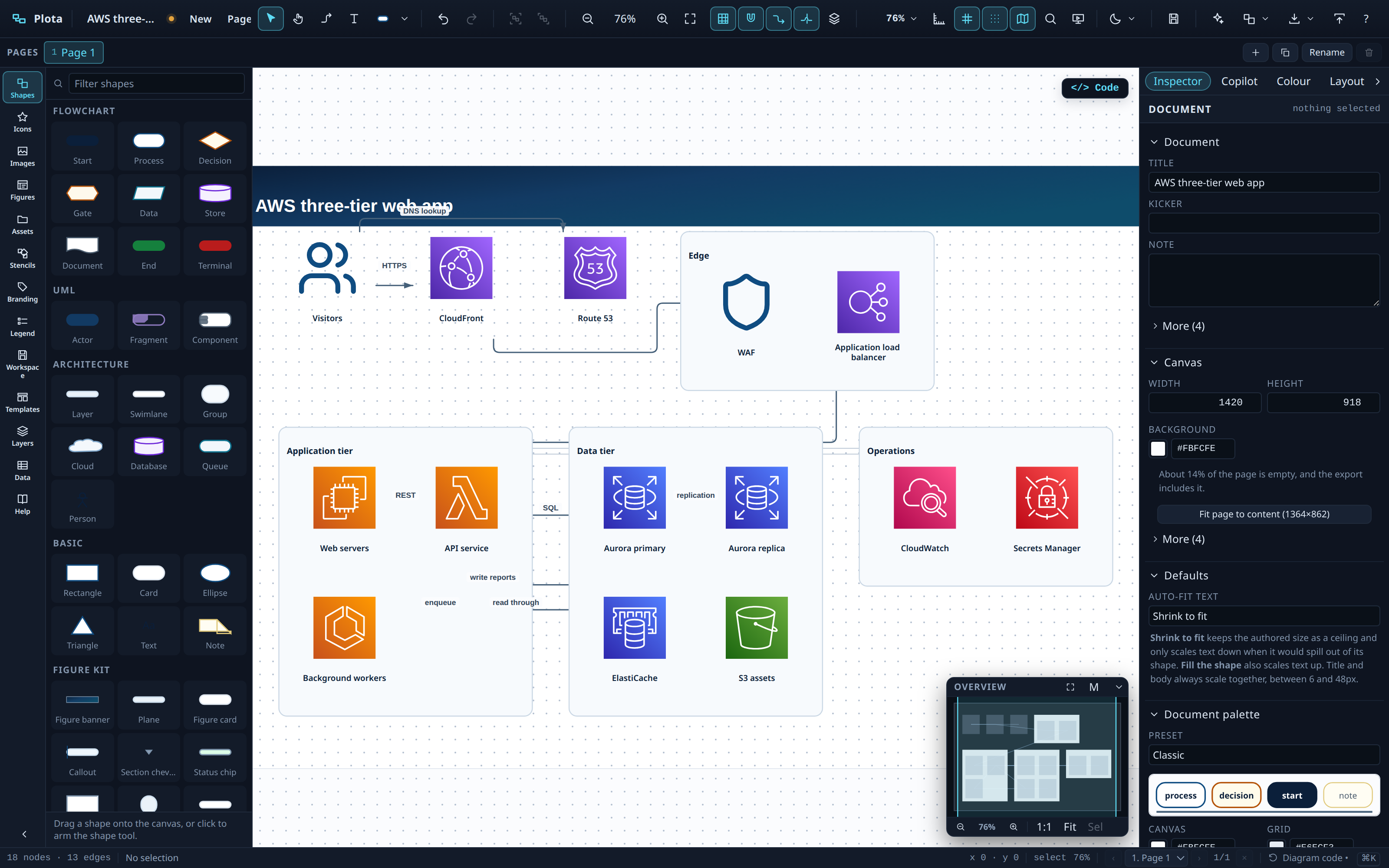Screen dimensions: 1389x868
Task: Switch to the Copilot tab
Action: (x=1239, y=82)
